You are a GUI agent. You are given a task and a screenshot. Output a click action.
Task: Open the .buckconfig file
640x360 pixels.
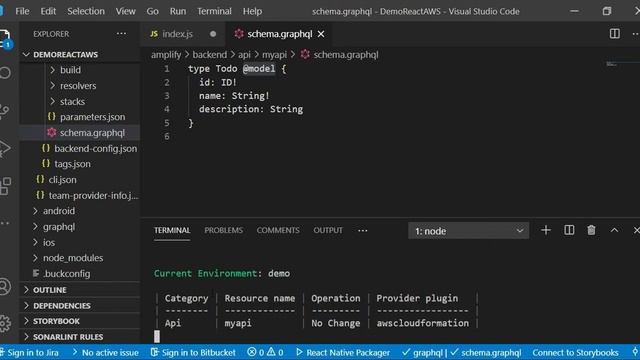[80, 274]
